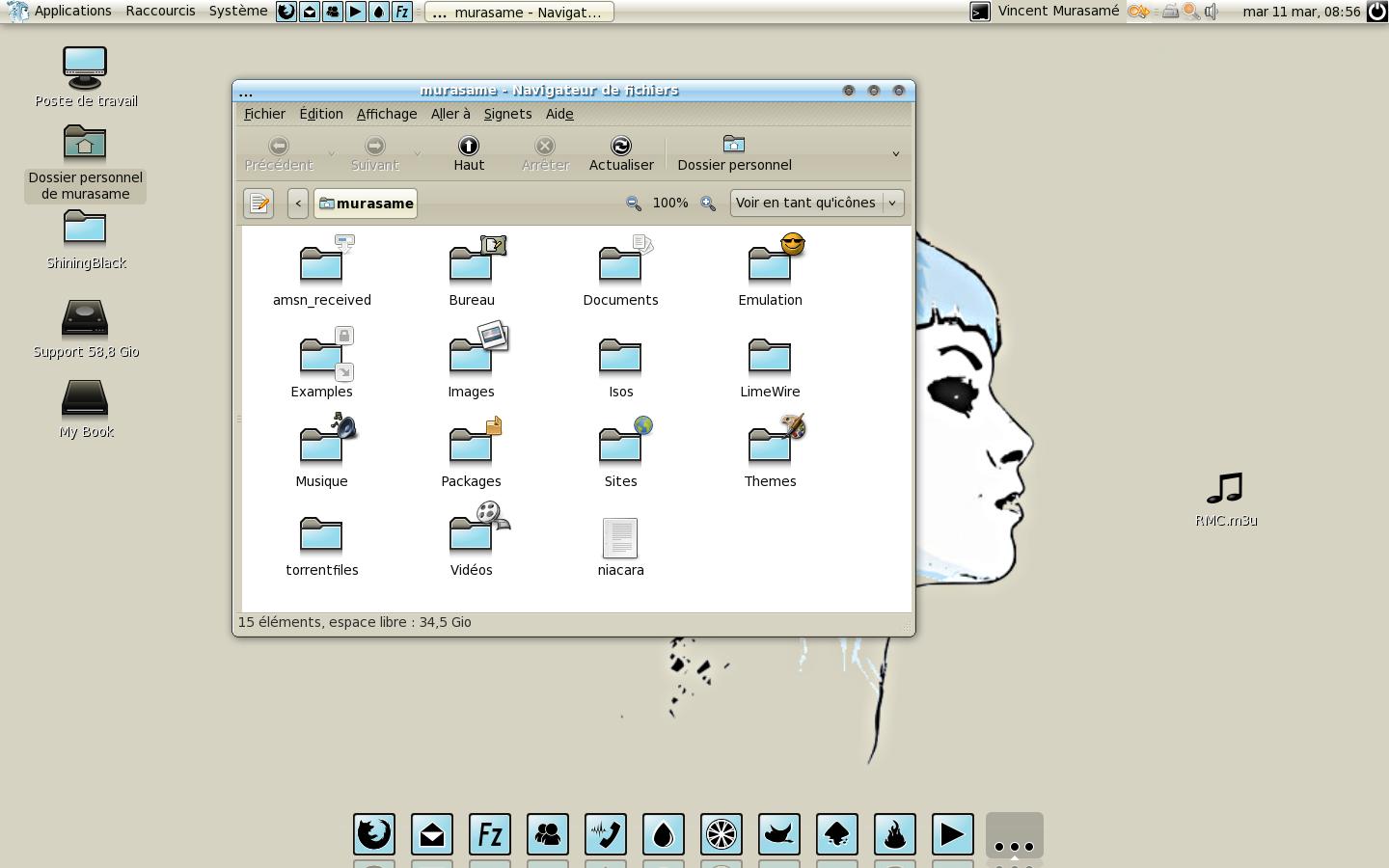1389x868 pixels.
Task: Open the Aide menu
Action: [559, 114]
